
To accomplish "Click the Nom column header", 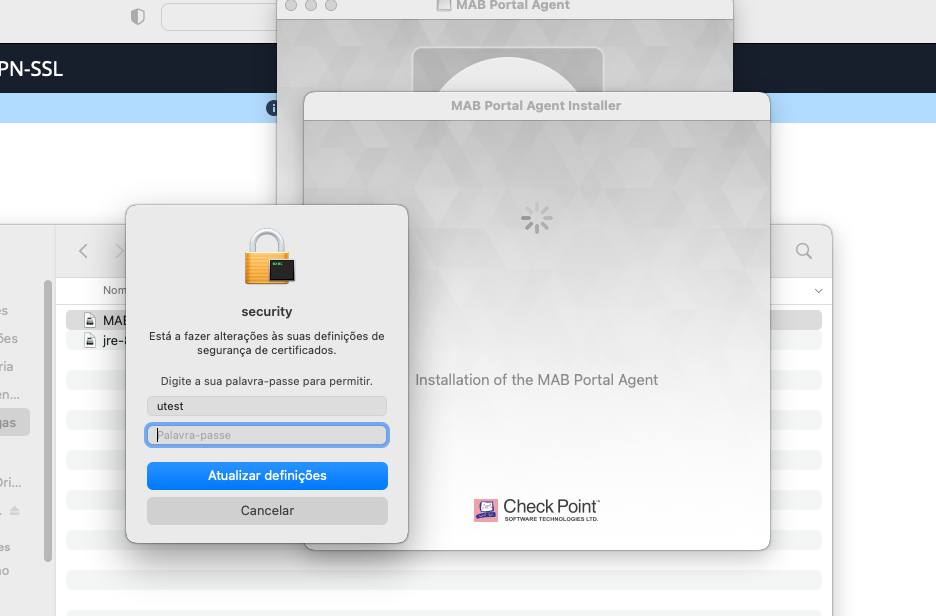I will pyautogui.click(x=115, y=290).
